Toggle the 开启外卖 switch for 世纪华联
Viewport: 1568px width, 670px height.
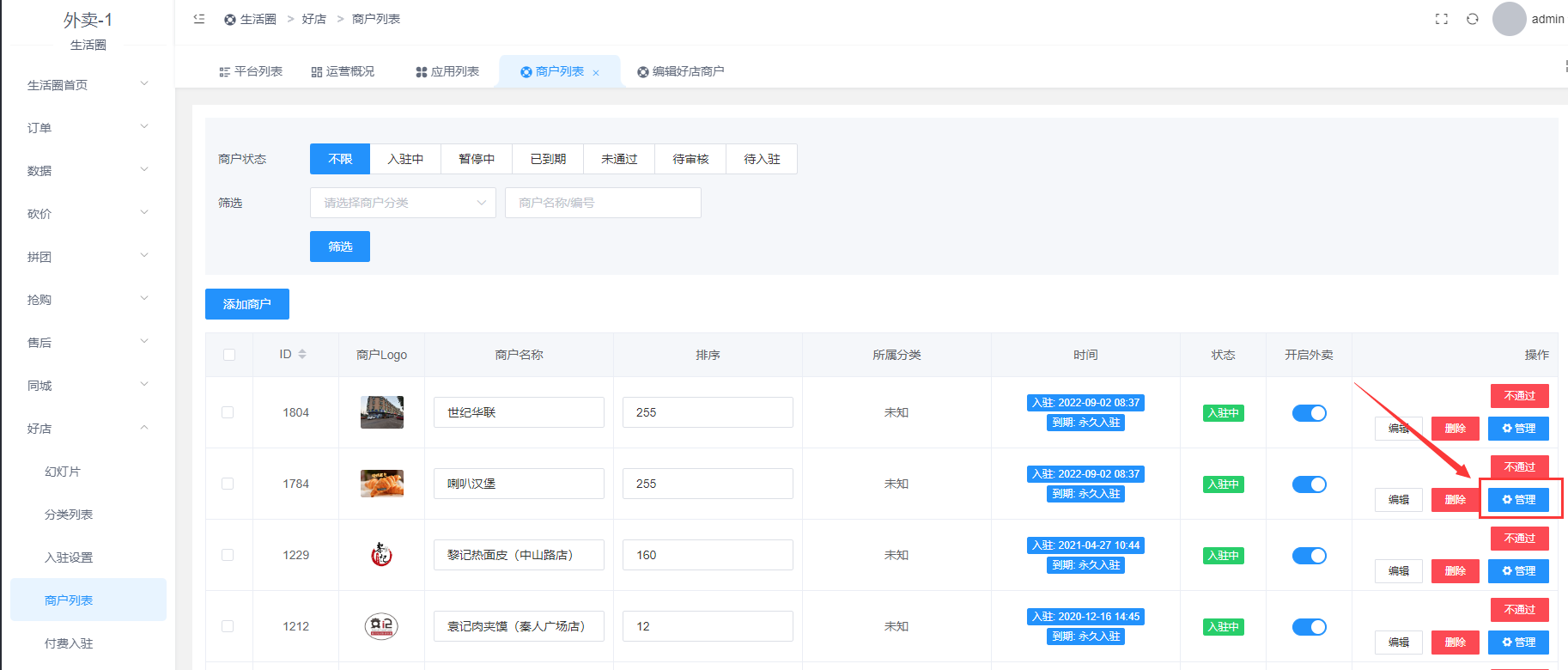point(1309,413)
